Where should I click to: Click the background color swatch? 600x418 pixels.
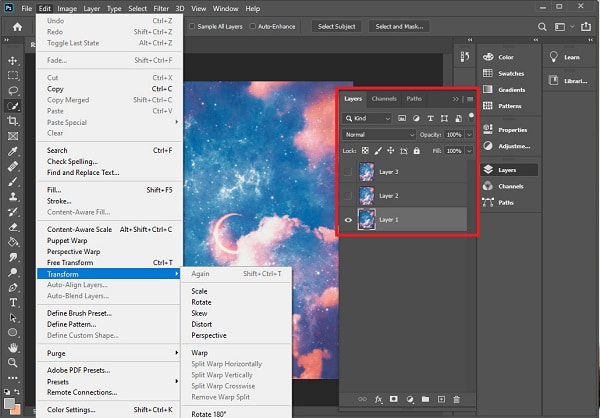click(x=17, y=410)
